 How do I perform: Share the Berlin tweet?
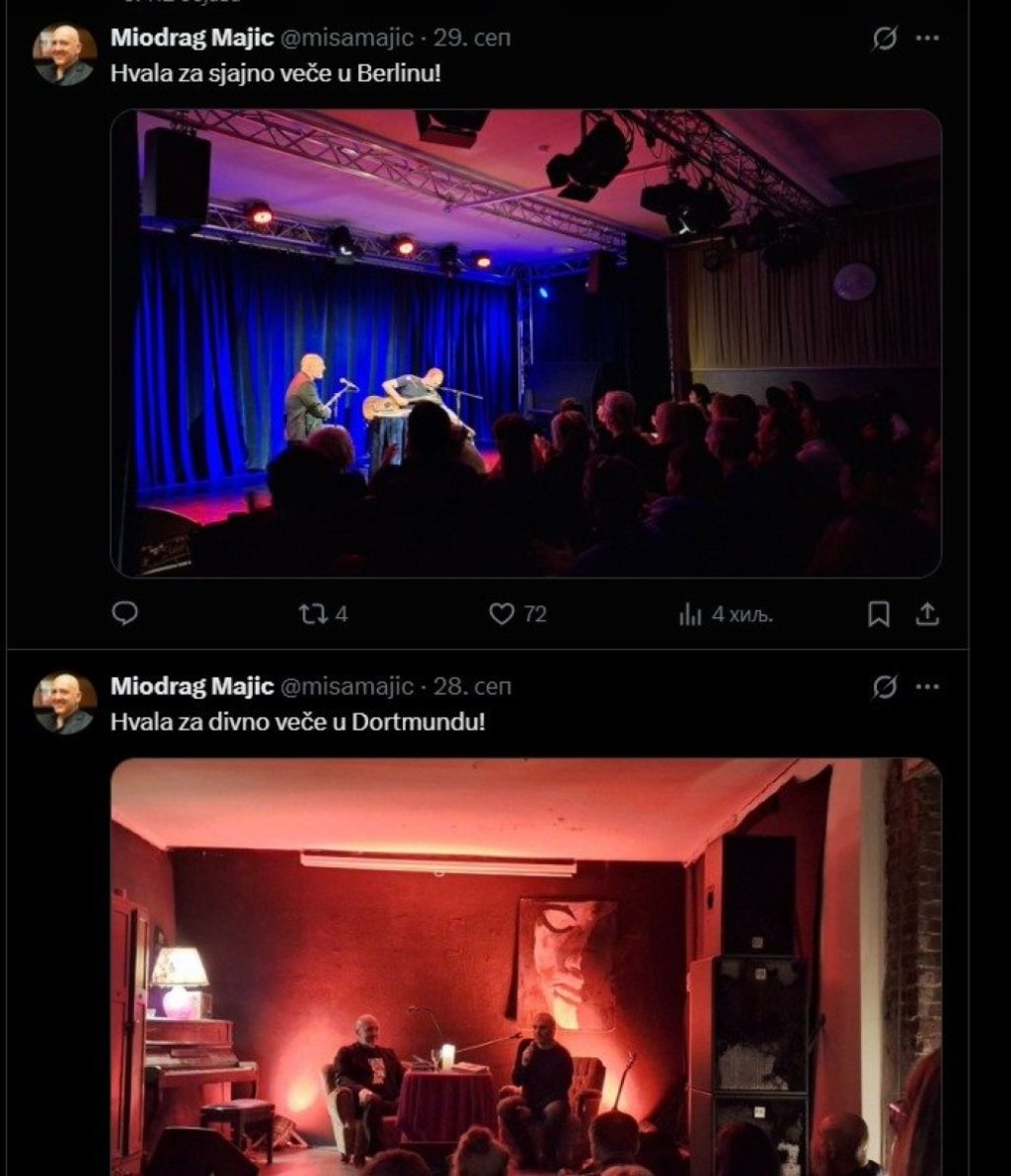(x=928, y=614)
